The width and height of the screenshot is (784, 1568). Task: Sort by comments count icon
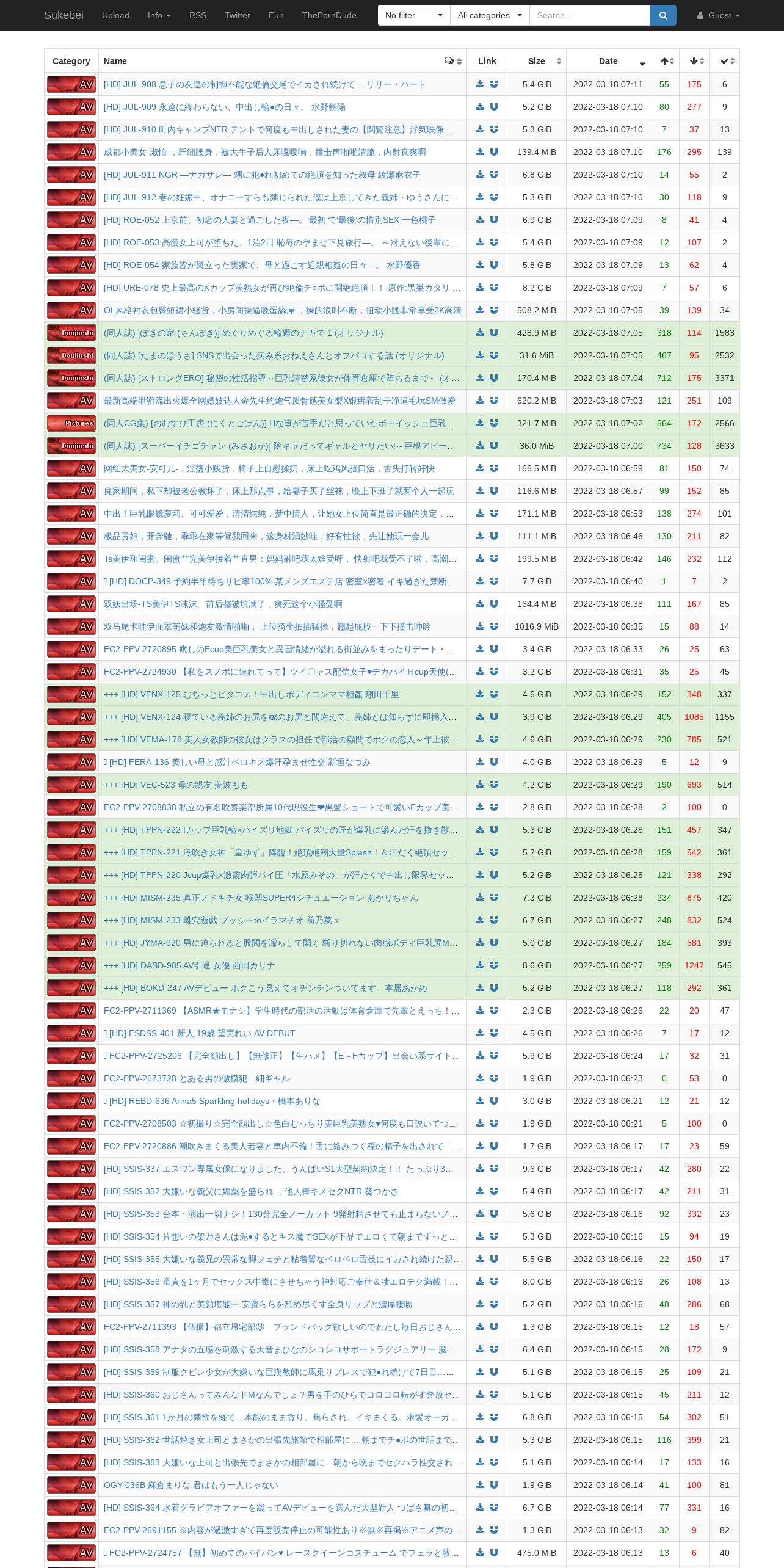[x=453, y=61]
